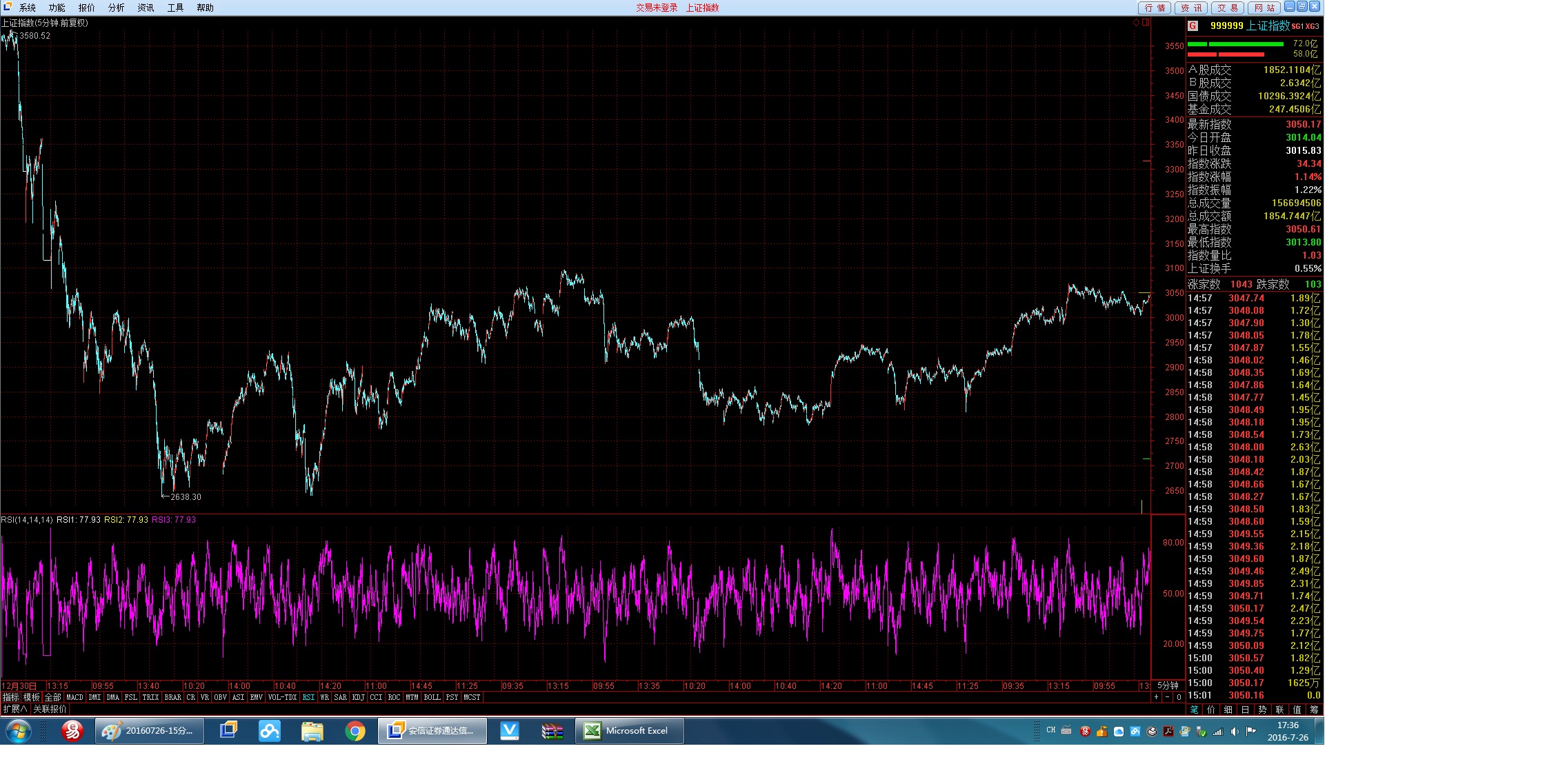Select the 势 tab in quote panel
This screenshot has width=1556, height=784.
(x=1263, y=710)
